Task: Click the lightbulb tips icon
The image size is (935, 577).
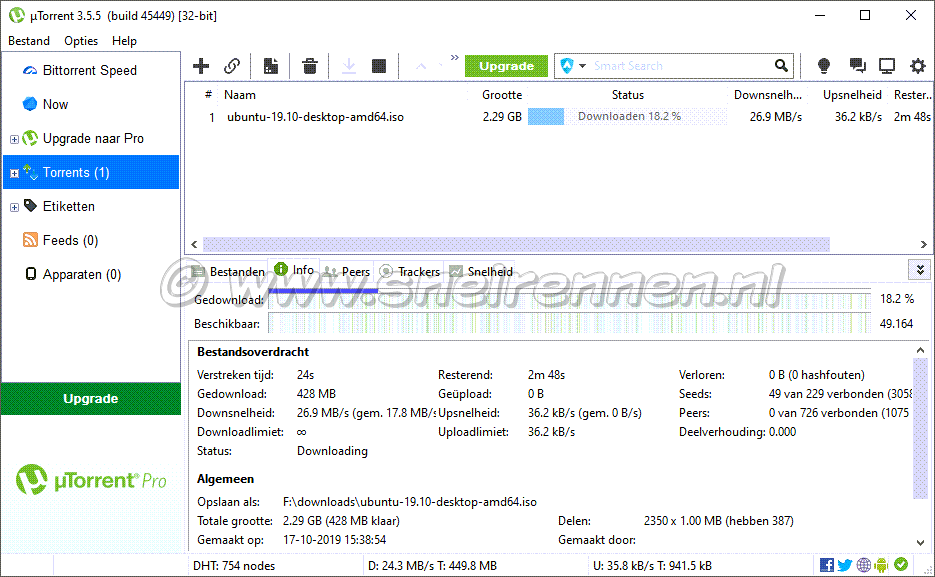Action: tap(823, 66)
